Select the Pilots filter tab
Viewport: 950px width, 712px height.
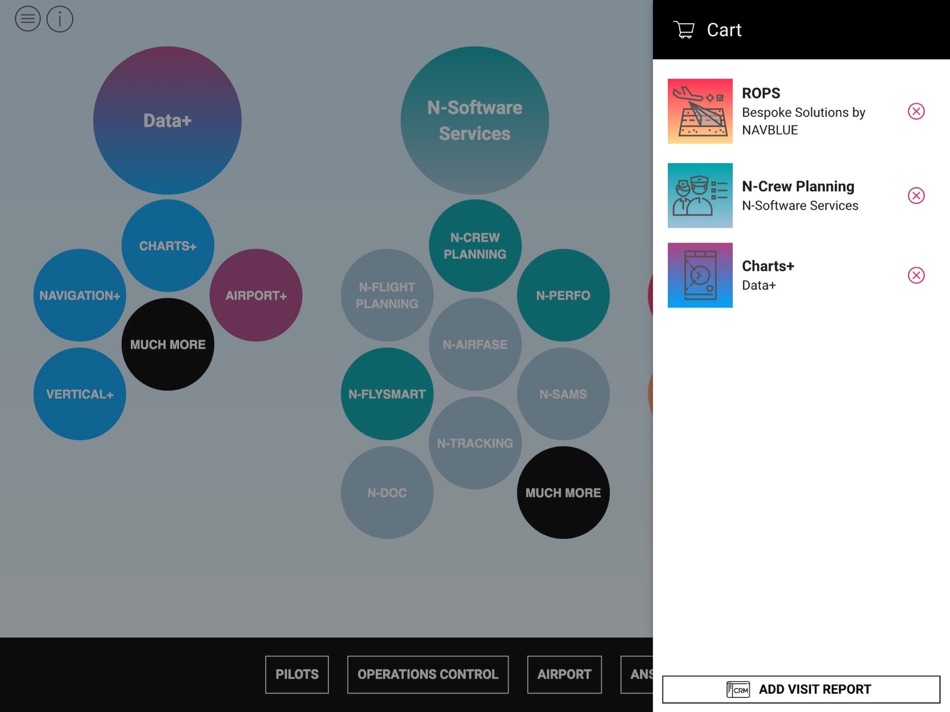click(297, 674)
